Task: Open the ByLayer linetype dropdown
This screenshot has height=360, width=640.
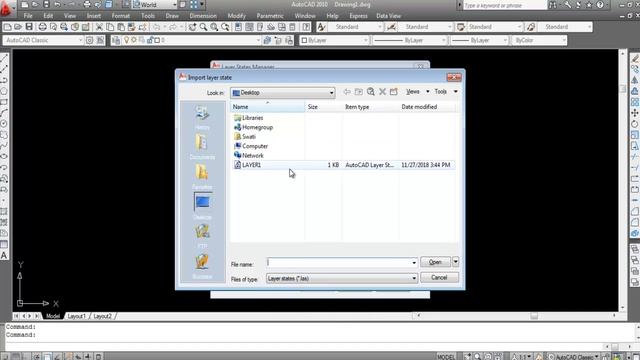Action: (409, 40)
